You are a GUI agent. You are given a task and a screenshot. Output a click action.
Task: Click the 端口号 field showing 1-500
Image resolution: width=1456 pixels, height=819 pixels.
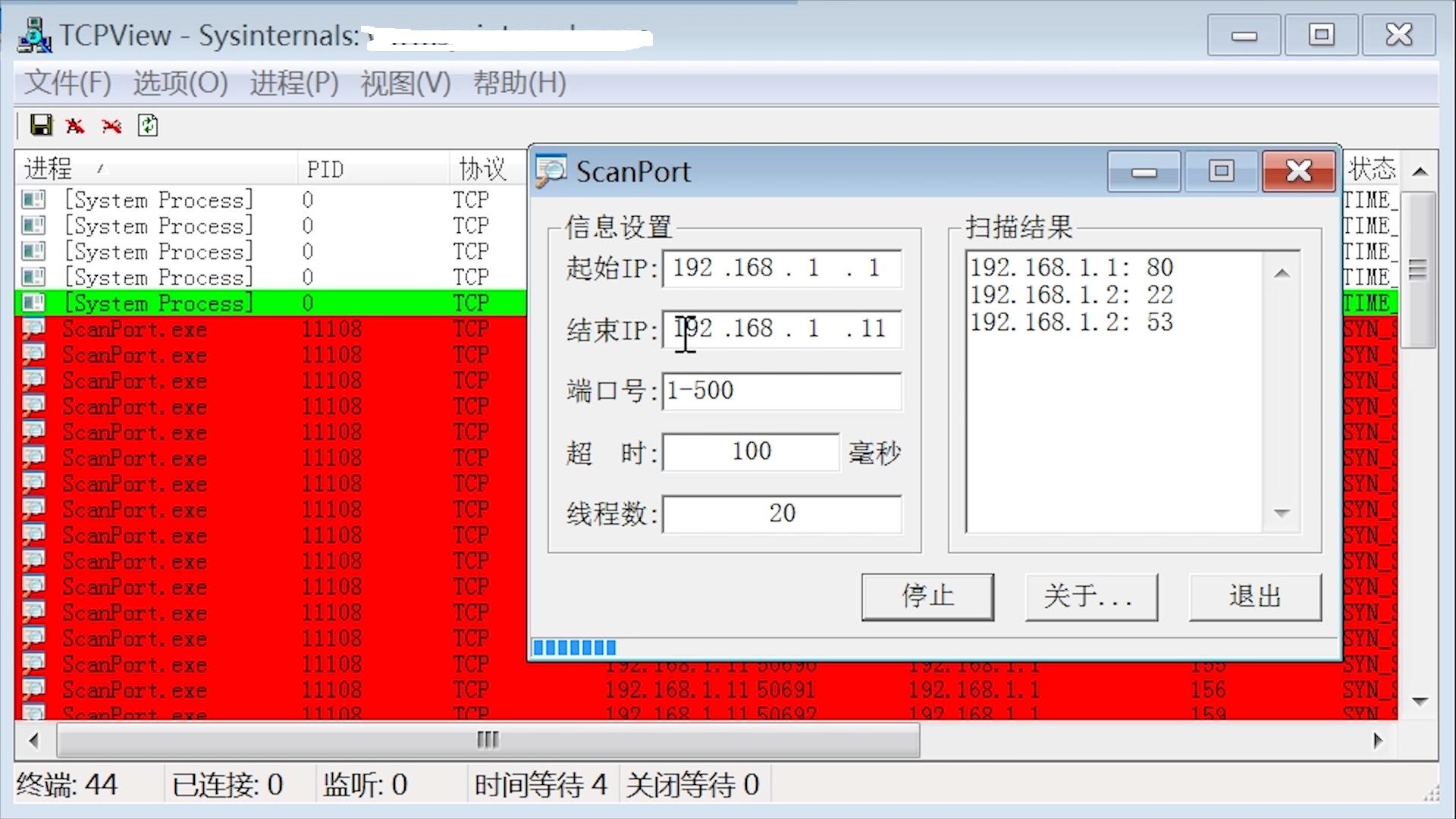pos(782,391)
